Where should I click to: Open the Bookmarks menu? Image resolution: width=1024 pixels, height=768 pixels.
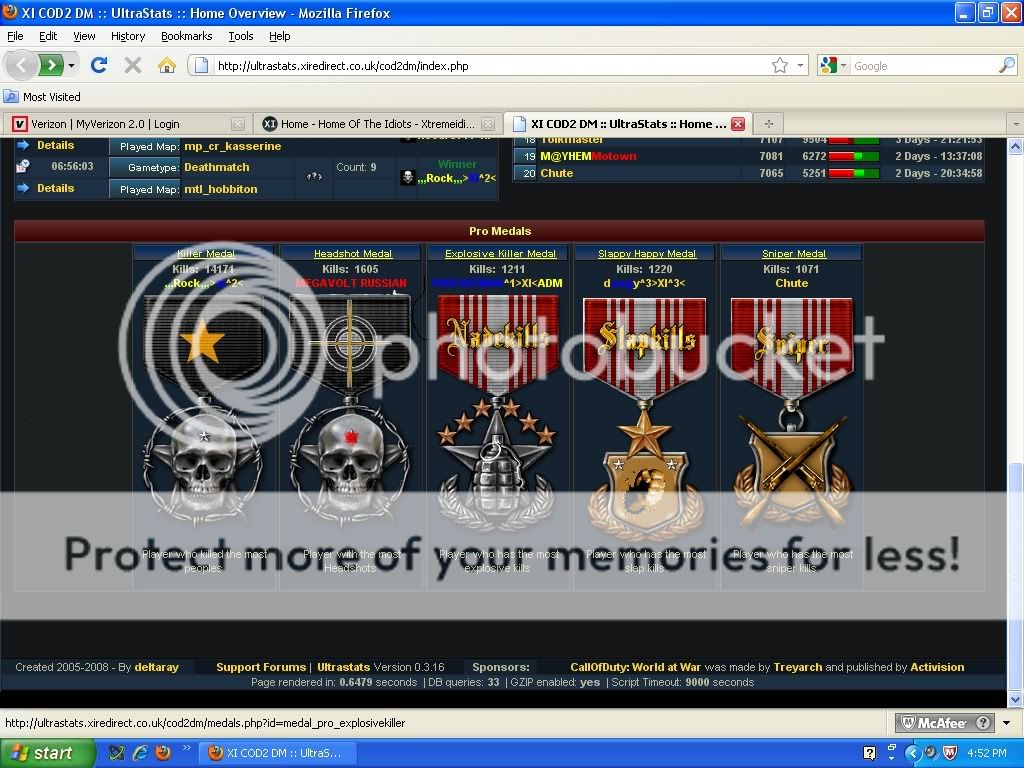click(x=186, y=36)
